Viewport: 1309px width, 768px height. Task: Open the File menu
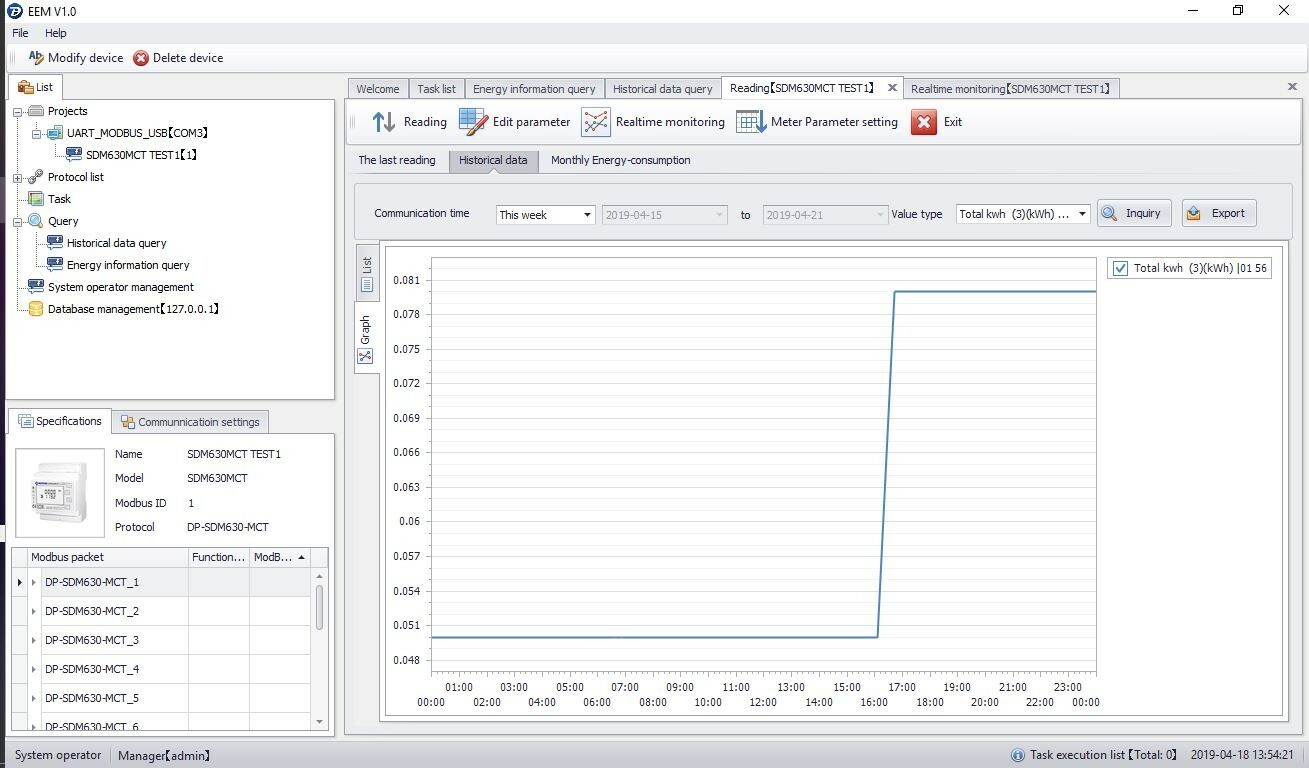pos(20,33)
